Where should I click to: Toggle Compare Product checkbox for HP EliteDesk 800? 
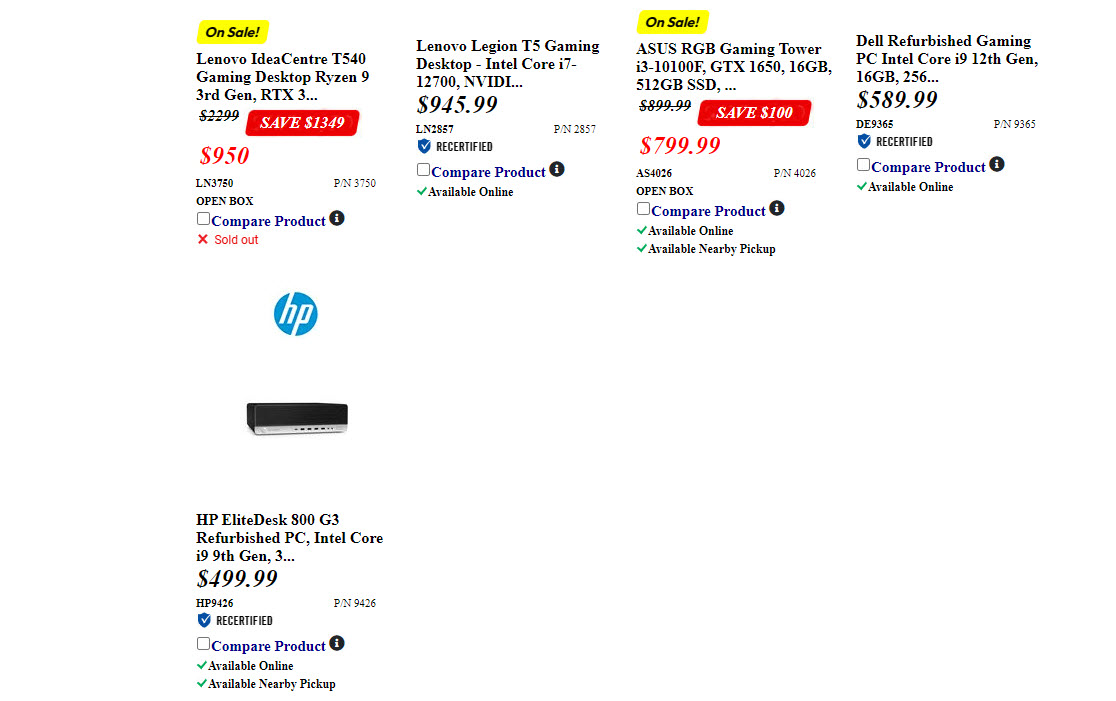[204, 644]
